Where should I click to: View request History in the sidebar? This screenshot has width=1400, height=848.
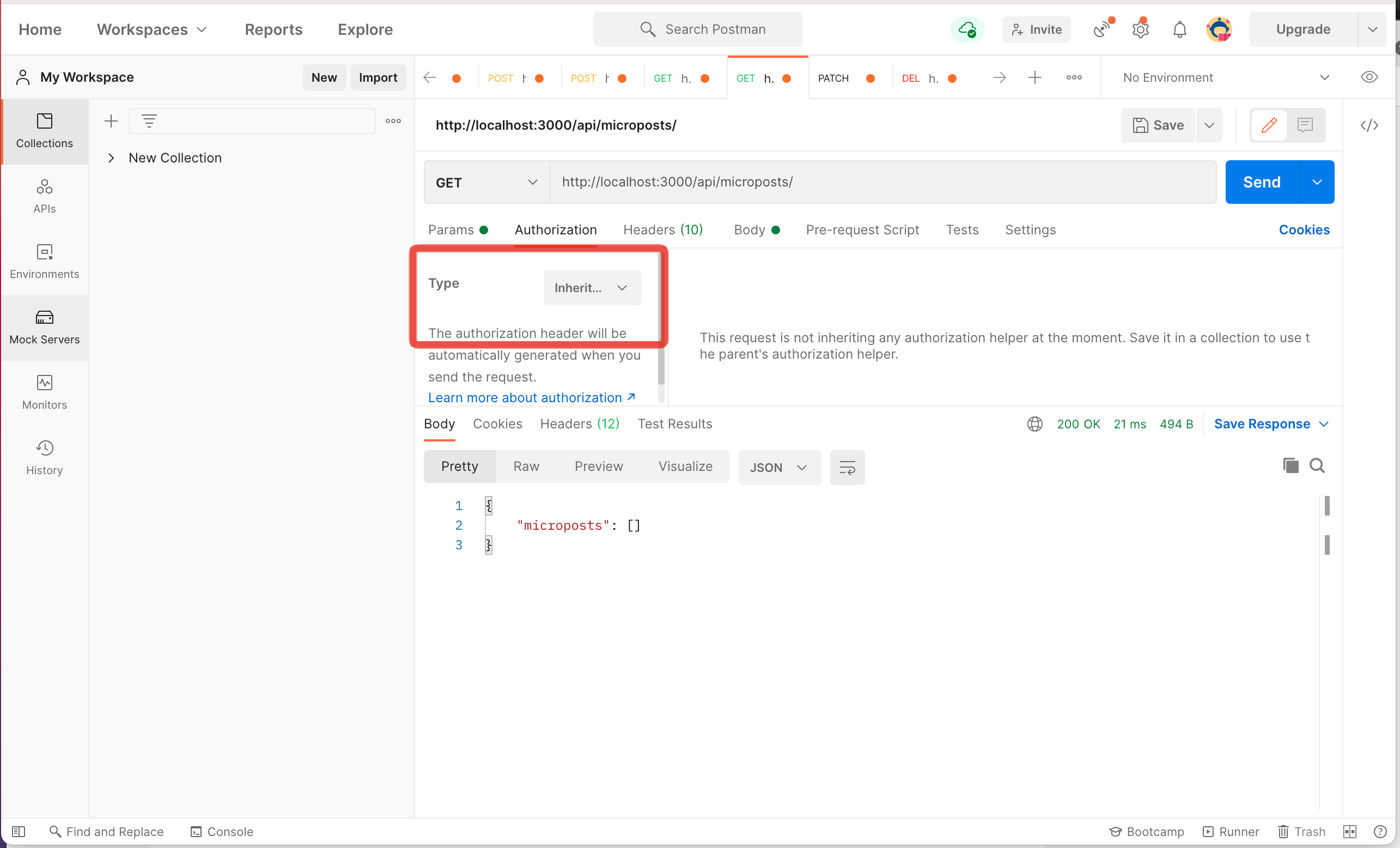point(44,457)
